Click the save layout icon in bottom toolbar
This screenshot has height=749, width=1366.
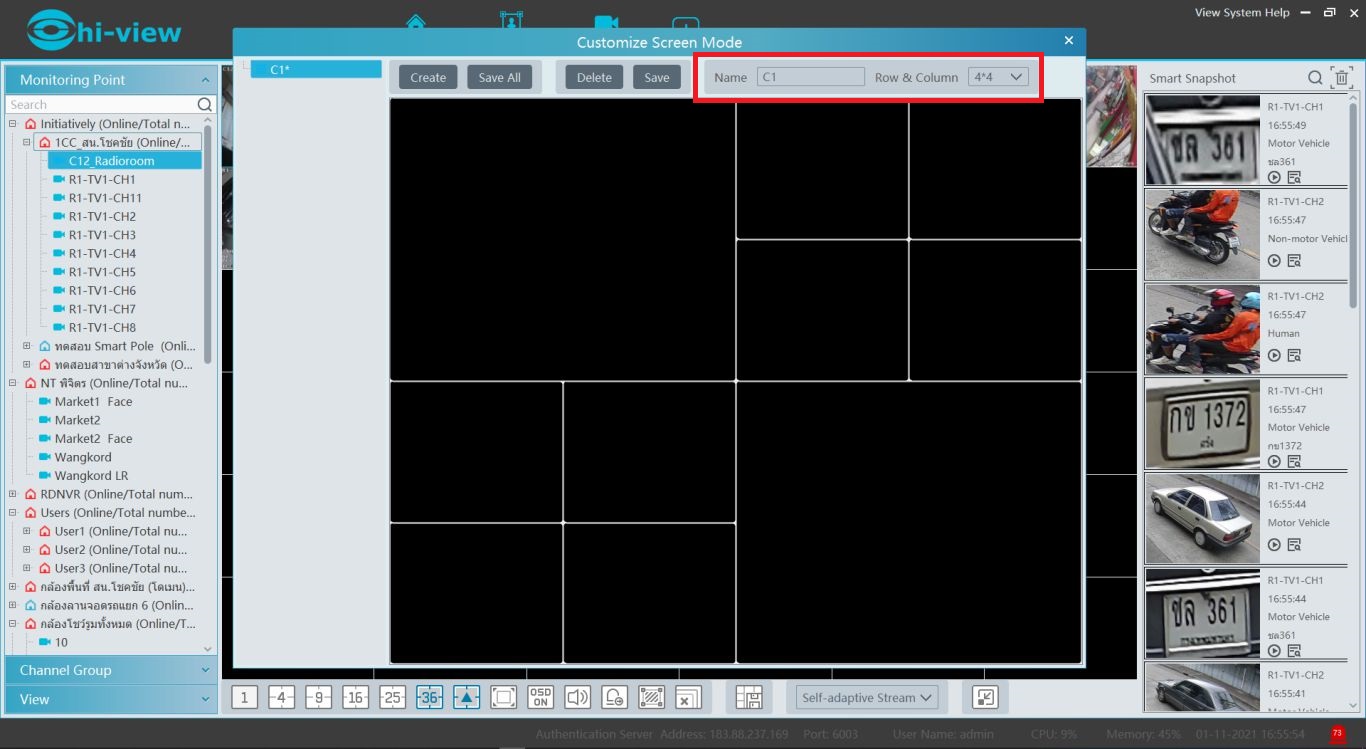point(748,697)
